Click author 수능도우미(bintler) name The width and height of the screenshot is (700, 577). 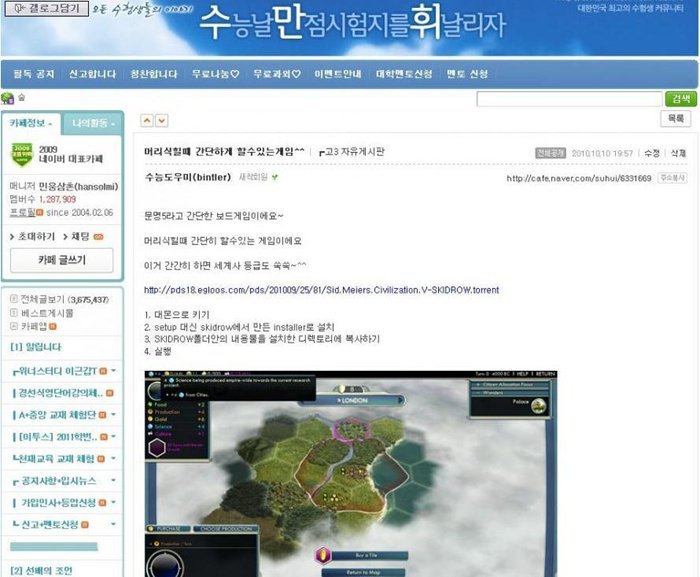pos(188,177)
